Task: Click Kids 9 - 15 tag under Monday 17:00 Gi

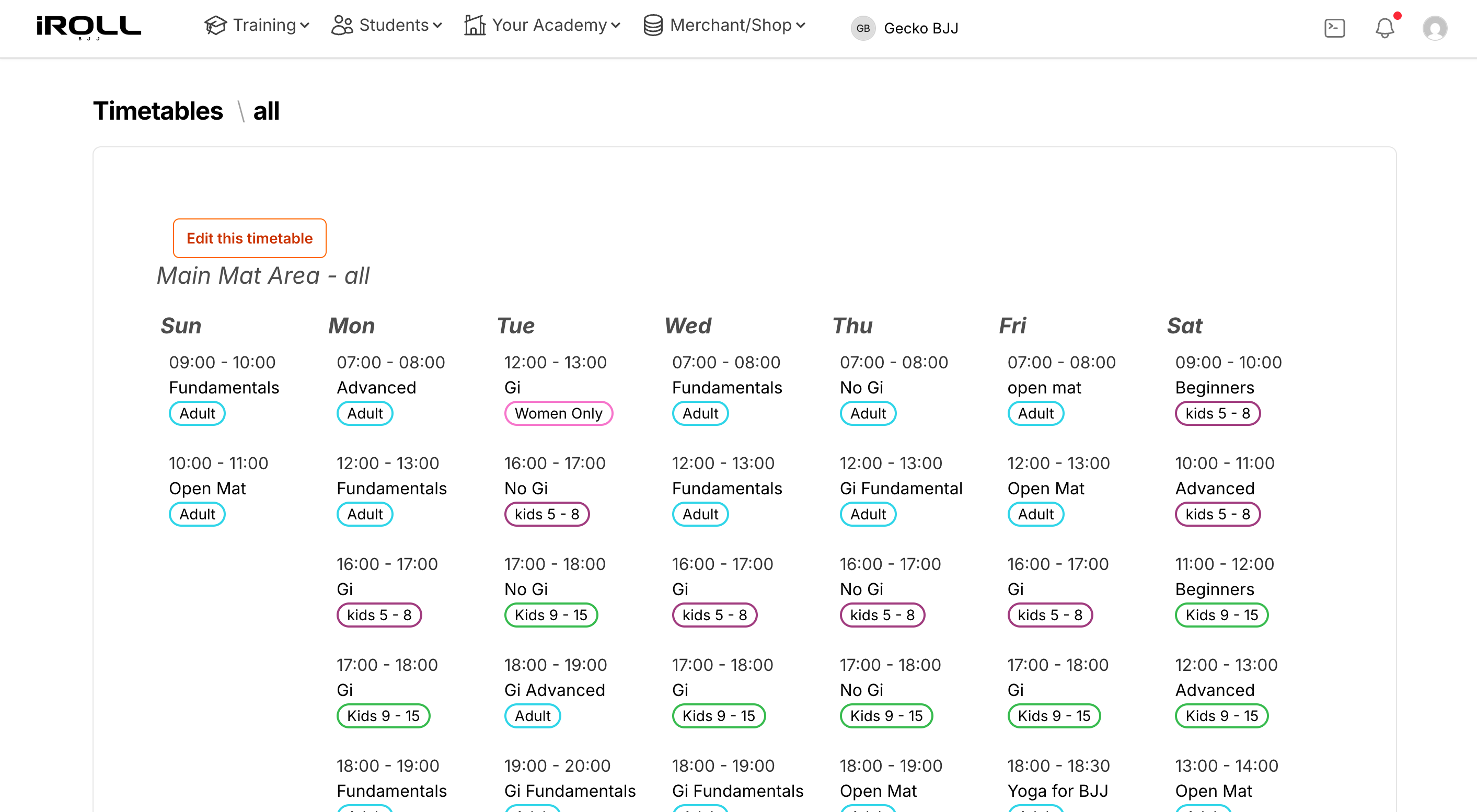Action: [x=383, y=716]
